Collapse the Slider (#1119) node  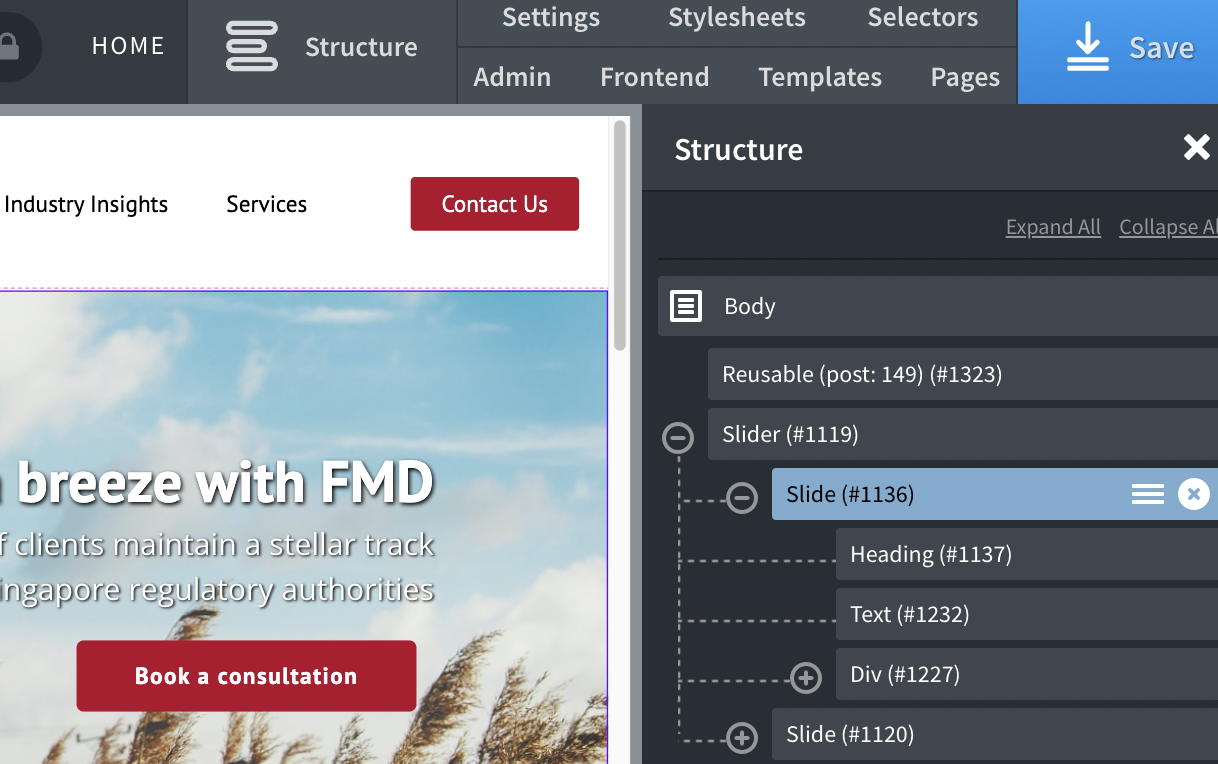(x=678, y=437)
